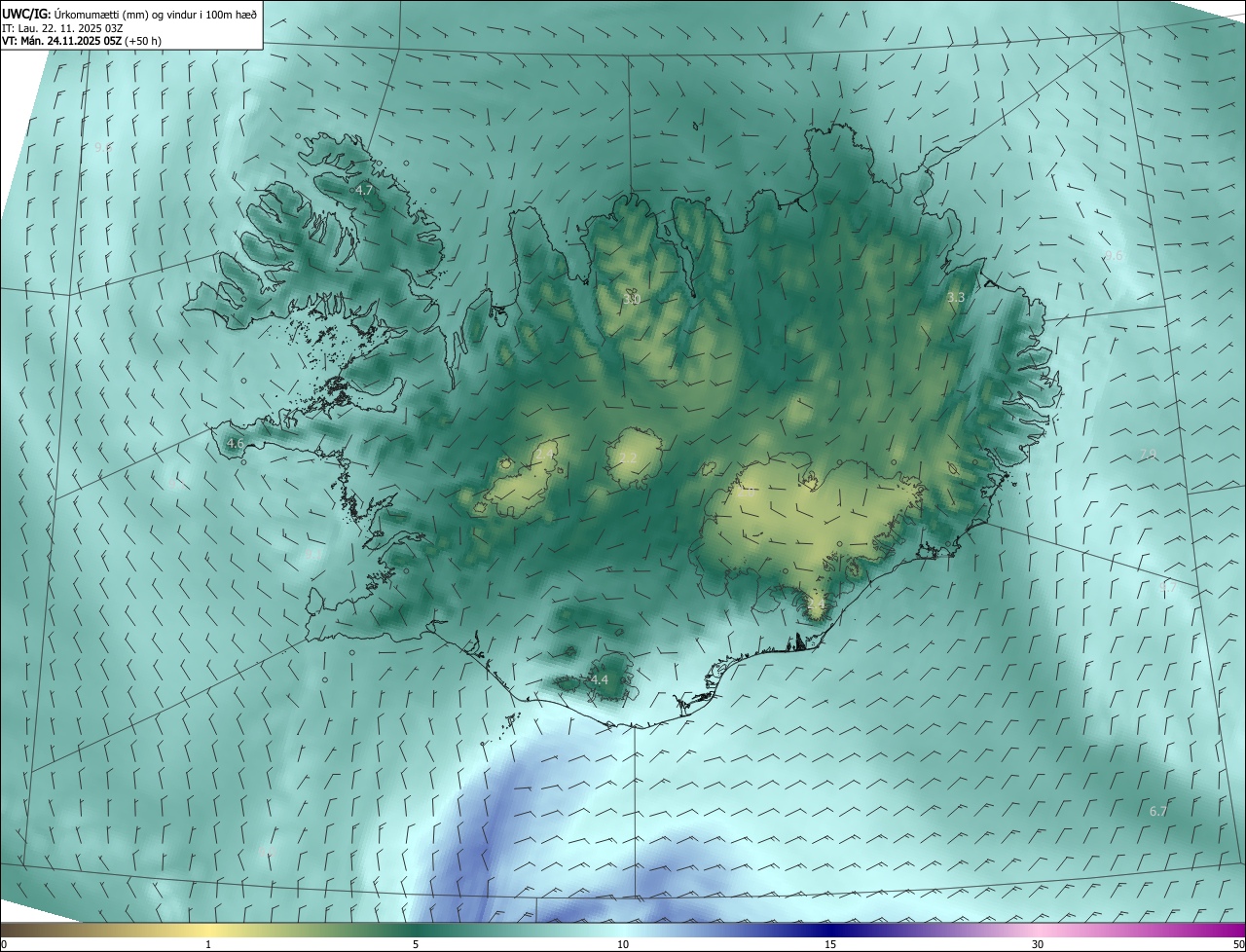
Task: Click the 1 tick label on color scale
Action: (x=208, y=944)
